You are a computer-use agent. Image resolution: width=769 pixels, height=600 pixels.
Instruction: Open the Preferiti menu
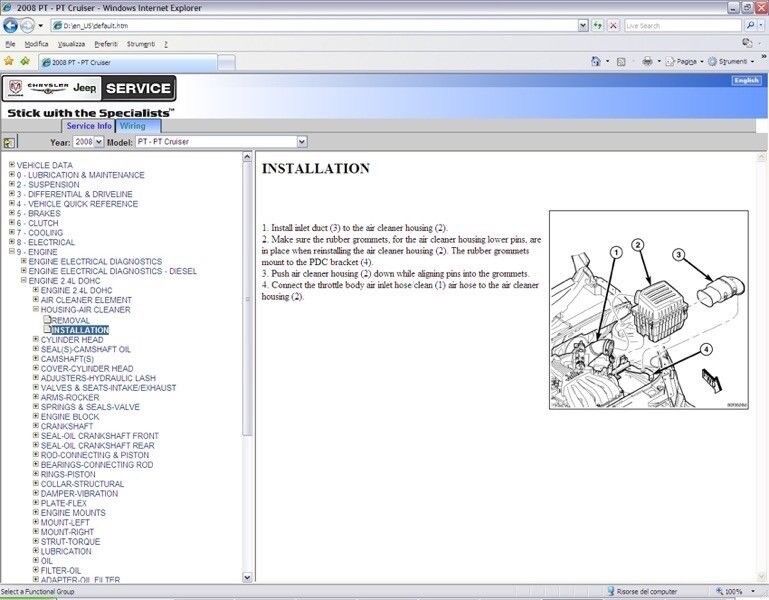tap(105, 44)
